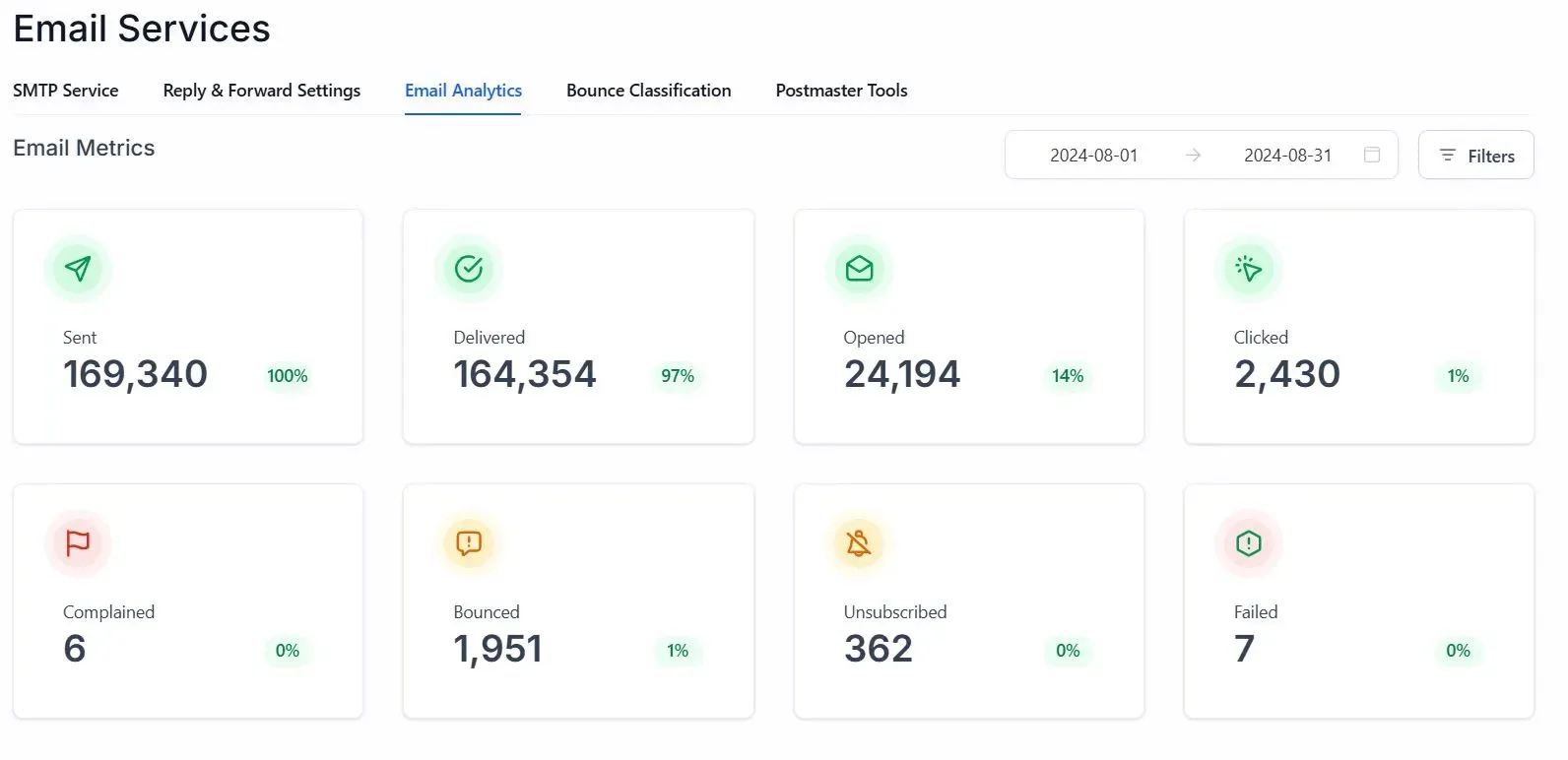Click the 1% badge on Clicked card
The height and width of the screenshot is (760, 1568).
[x=1459, y=376]
